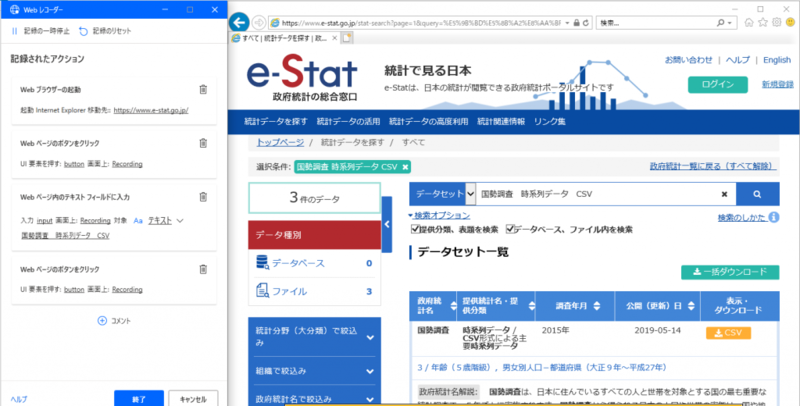Open the e-Stat header ヘルプ link
This screenshot has height=406, width=800.
point(738,60)
